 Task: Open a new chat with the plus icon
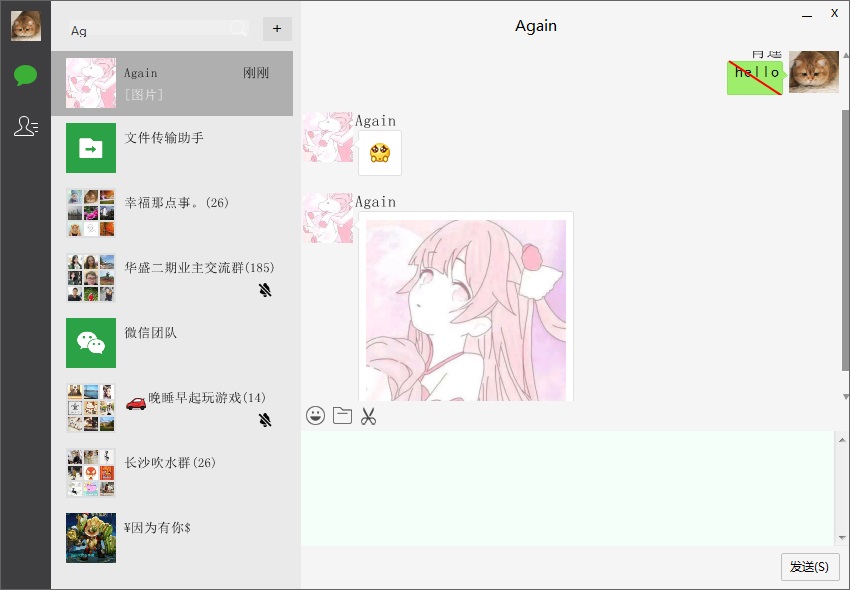click(277, 29)
